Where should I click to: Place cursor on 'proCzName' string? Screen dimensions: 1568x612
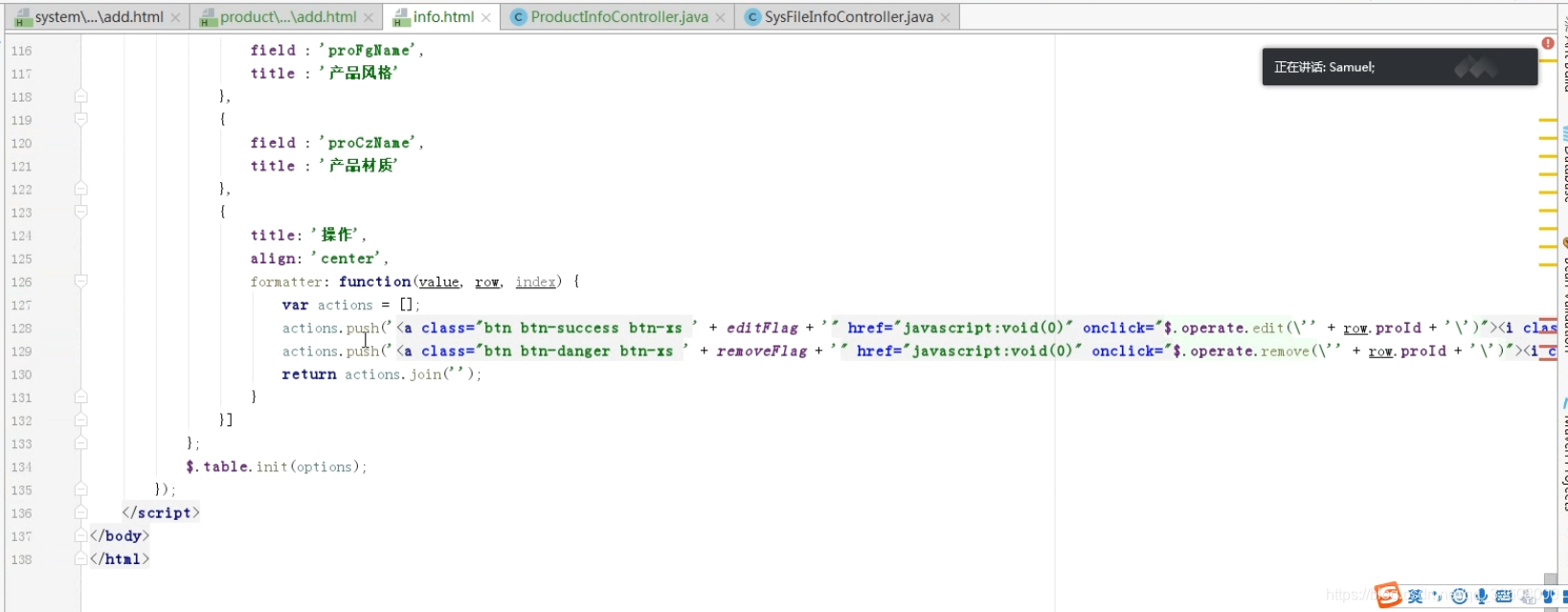point(370,143)
